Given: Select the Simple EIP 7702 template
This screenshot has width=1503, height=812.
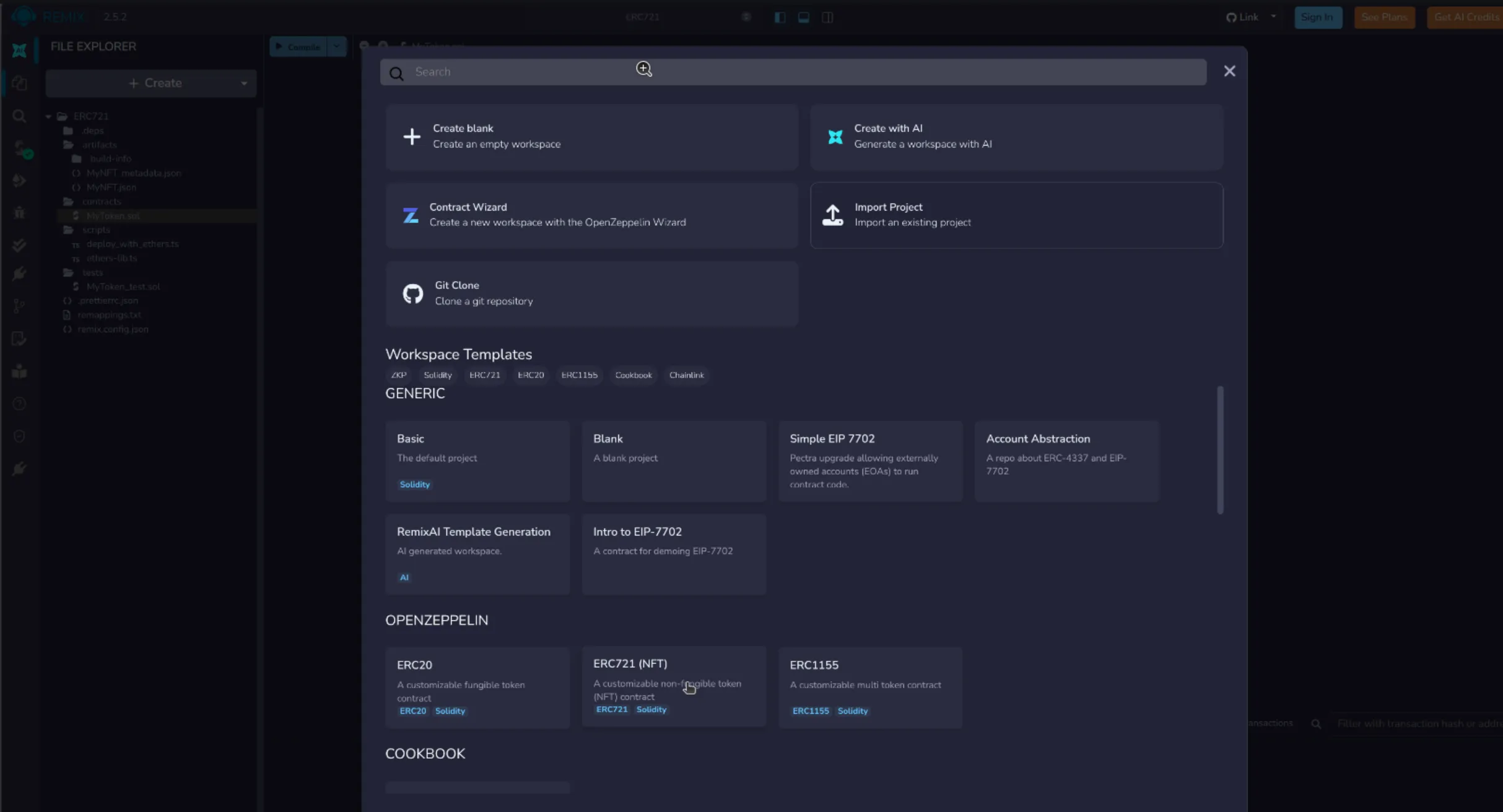Looking at the screenshot, I should tap(870, 461).
